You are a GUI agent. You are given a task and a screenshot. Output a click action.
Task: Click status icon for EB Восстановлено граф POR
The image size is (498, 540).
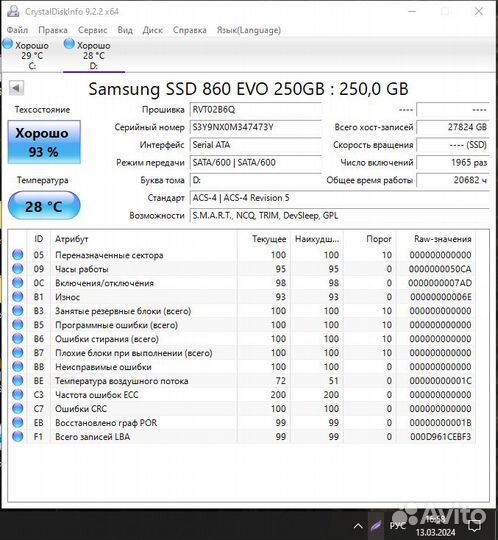pos(18,423)
